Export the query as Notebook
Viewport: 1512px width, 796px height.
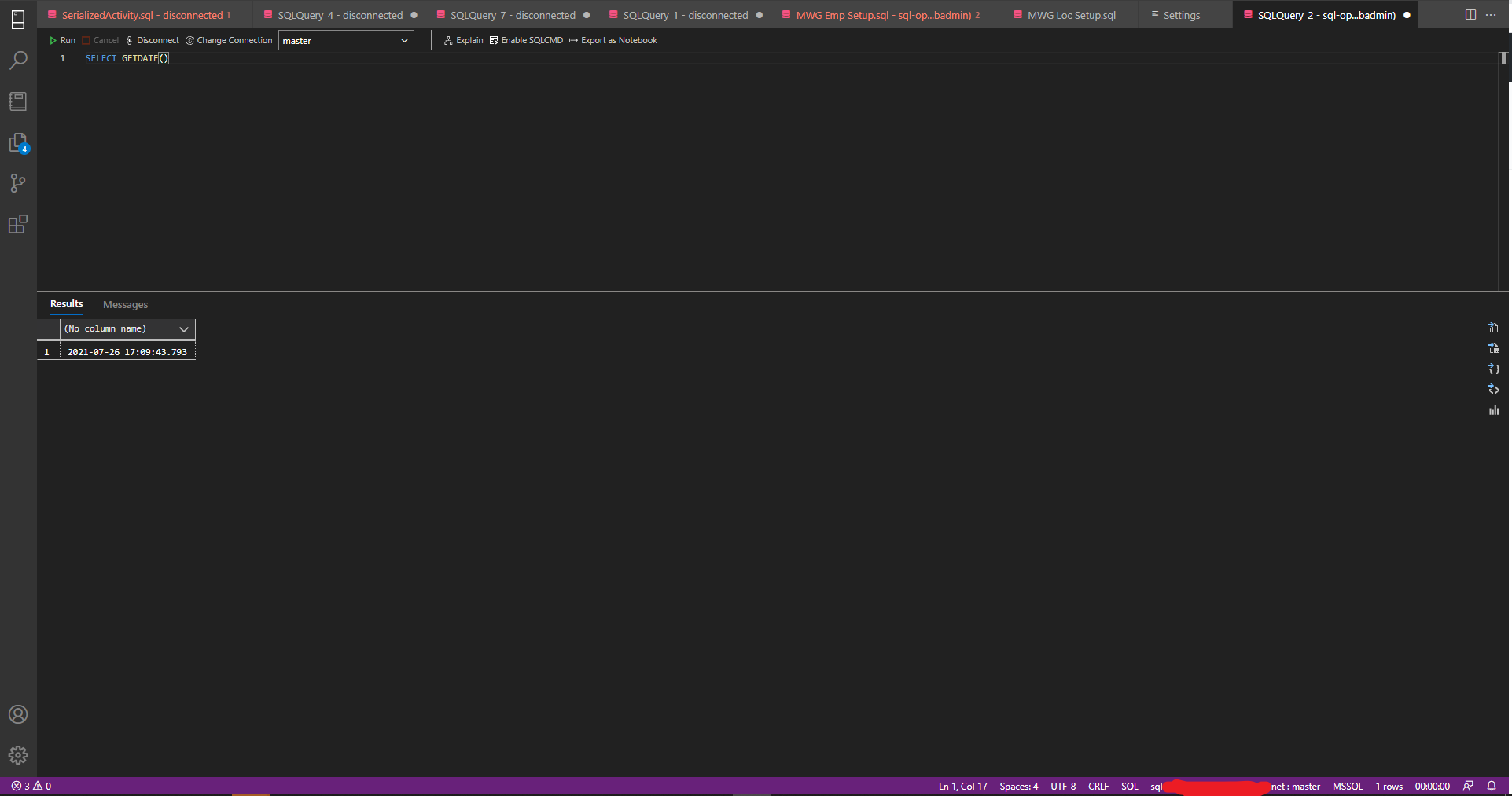coord(618,40)
